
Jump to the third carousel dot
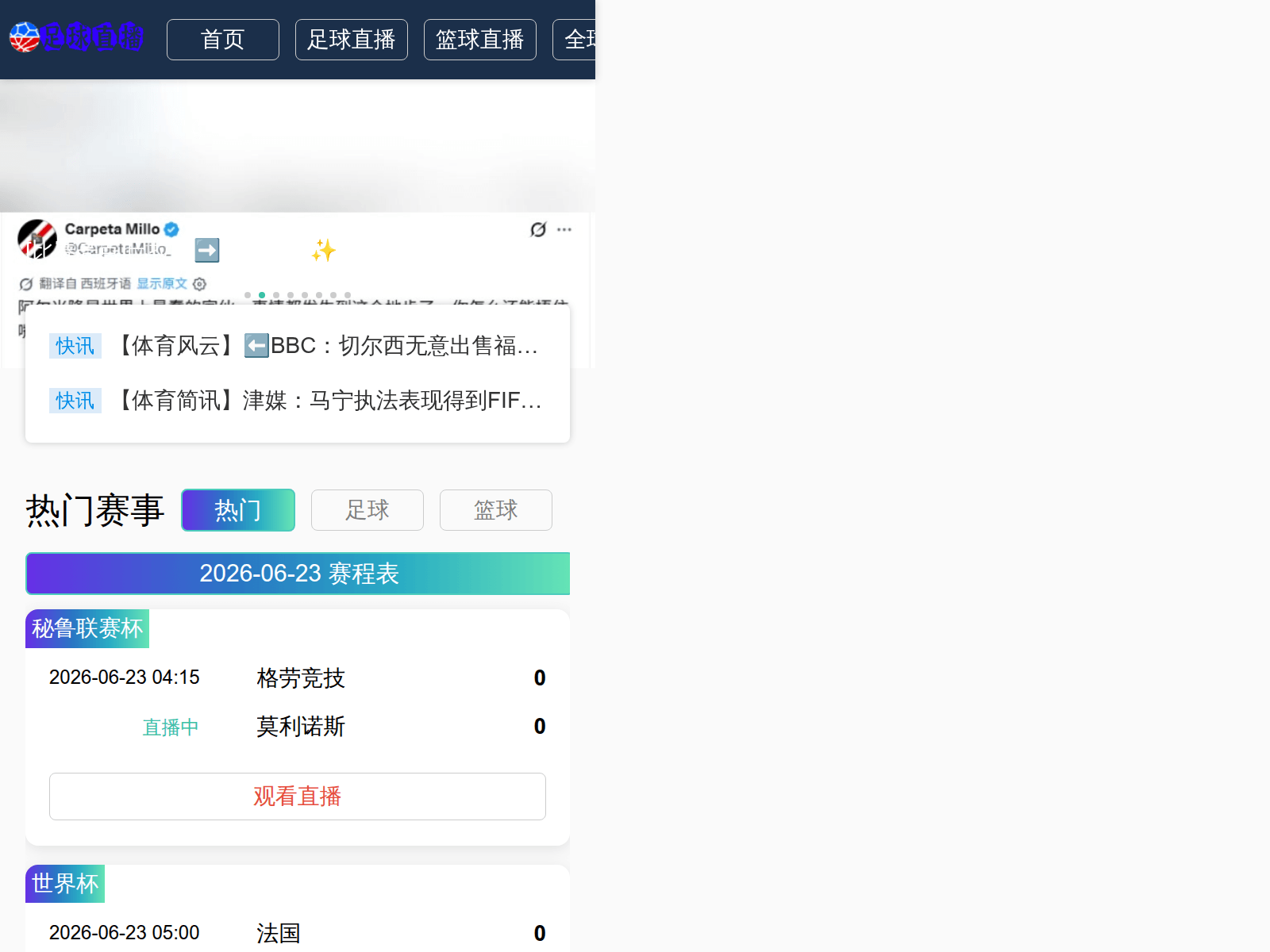[x=276, y=295]
